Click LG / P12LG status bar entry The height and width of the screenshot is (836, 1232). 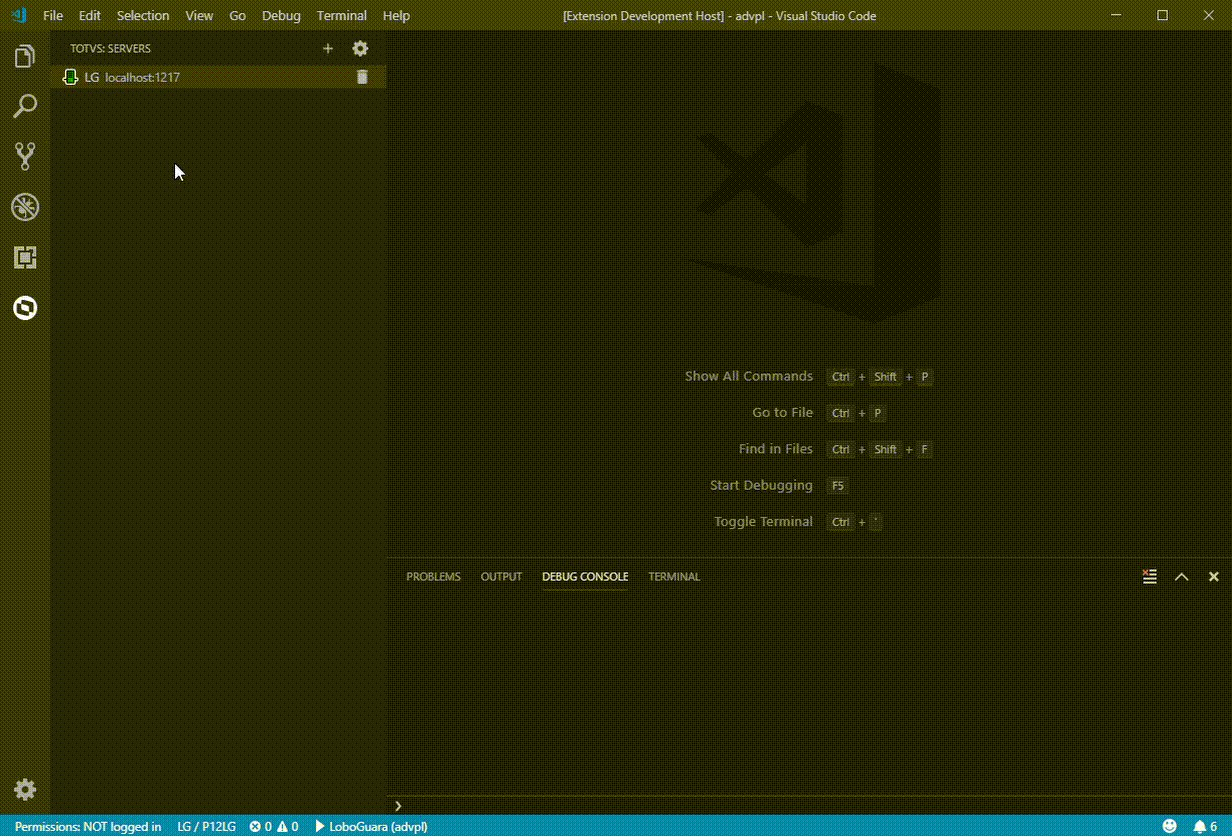[206, 826]
